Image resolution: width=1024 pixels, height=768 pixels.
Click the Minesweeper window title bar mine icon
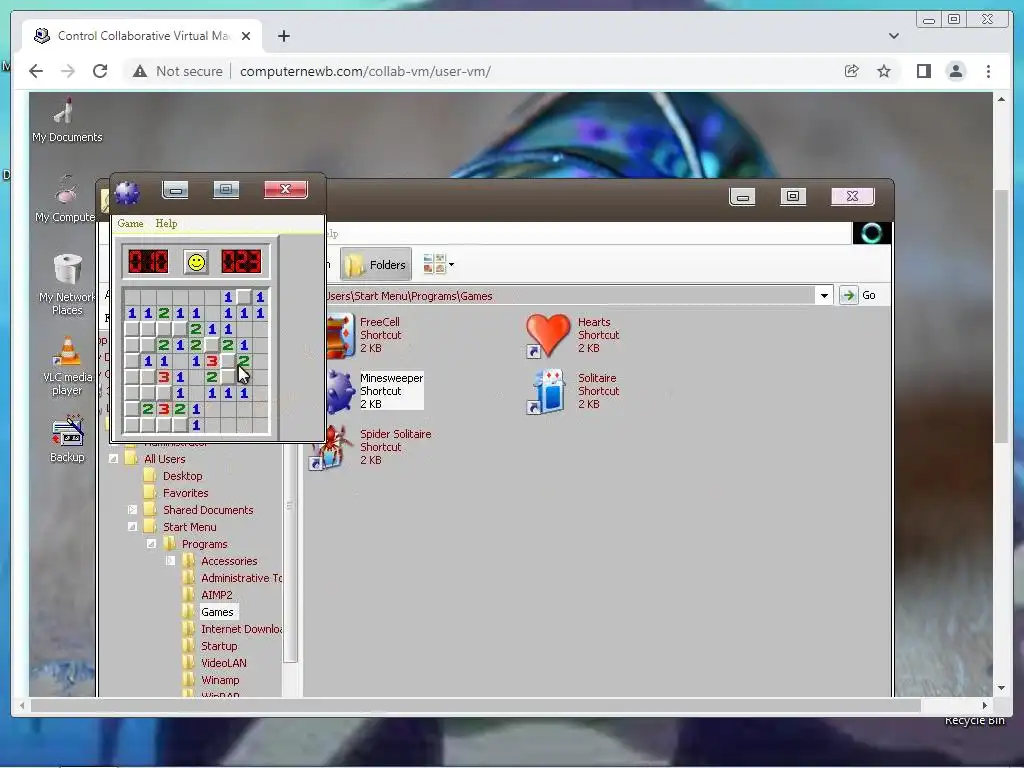pos(127,193)
